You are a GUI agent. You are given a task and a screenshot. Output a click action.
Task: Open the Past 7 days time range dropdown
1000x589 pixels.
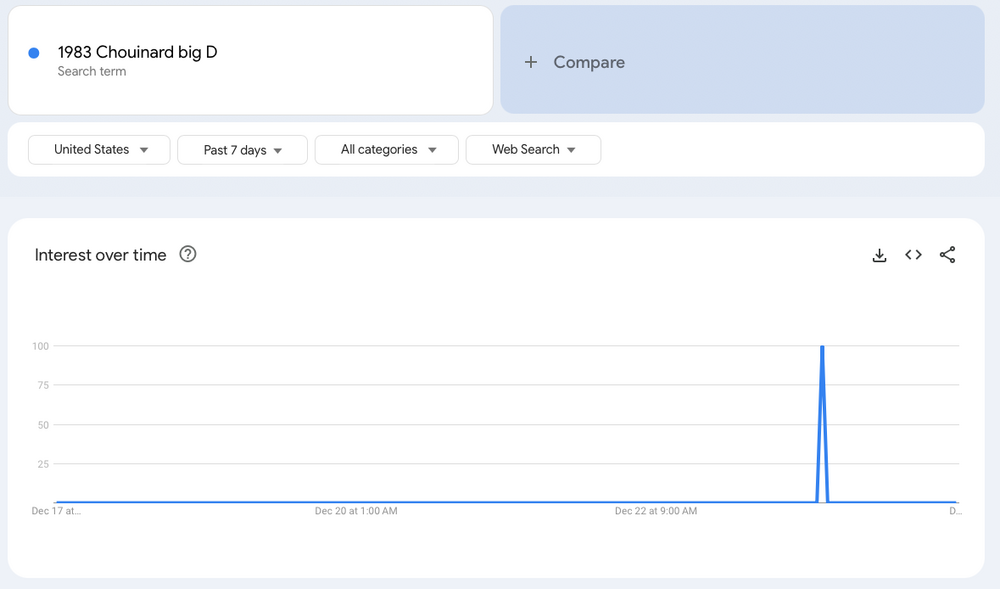[x=242, y=150]
